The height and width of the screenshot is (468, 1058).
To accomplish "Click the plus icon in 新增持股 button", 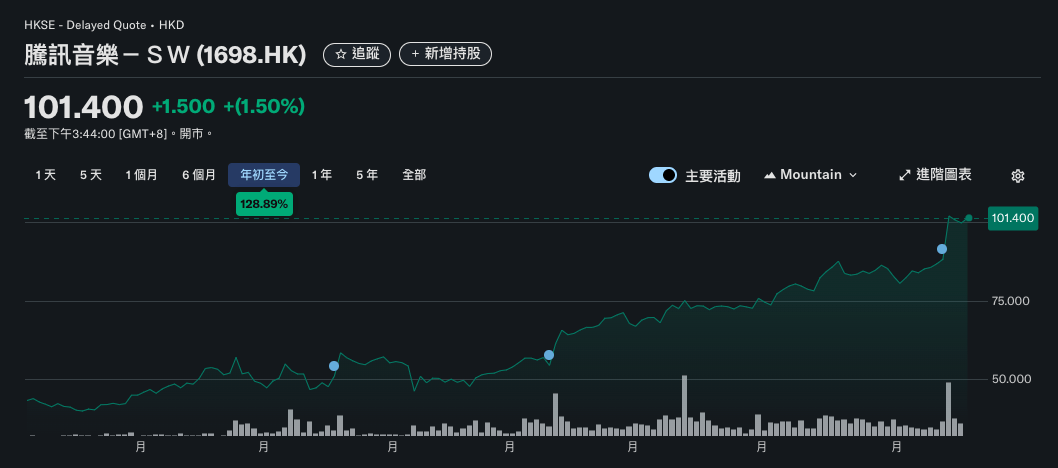I will [414, 54].
